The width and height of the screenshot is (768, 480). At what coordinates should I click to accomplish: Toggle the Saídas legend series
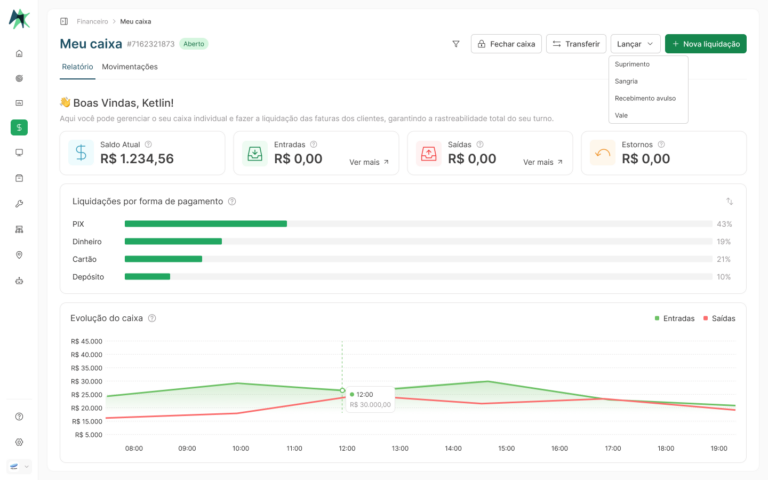[x=719, y=318]
